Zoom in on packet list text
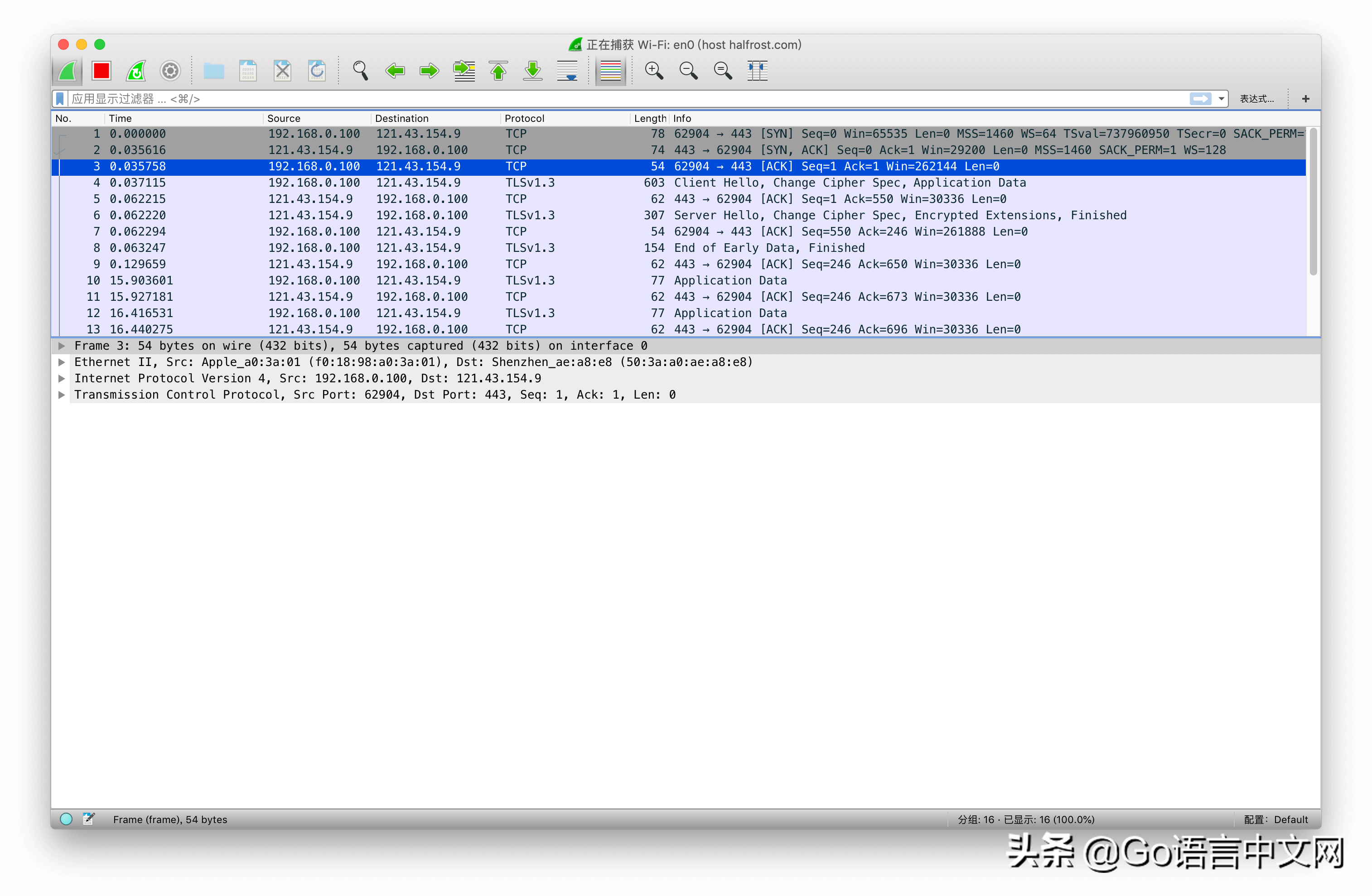 point(654,71)
